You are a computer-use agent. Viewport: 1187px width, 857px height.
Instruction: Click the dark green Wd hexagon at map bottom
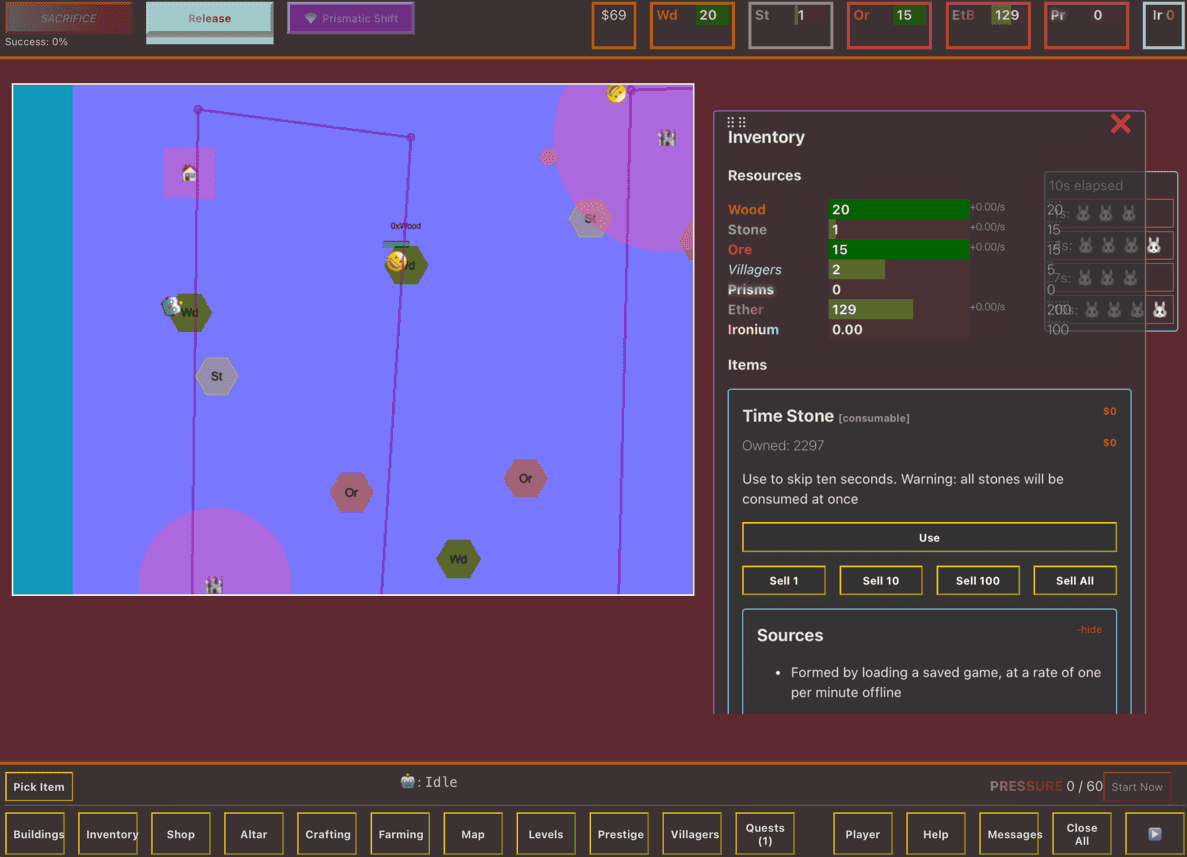pos(458,559)
